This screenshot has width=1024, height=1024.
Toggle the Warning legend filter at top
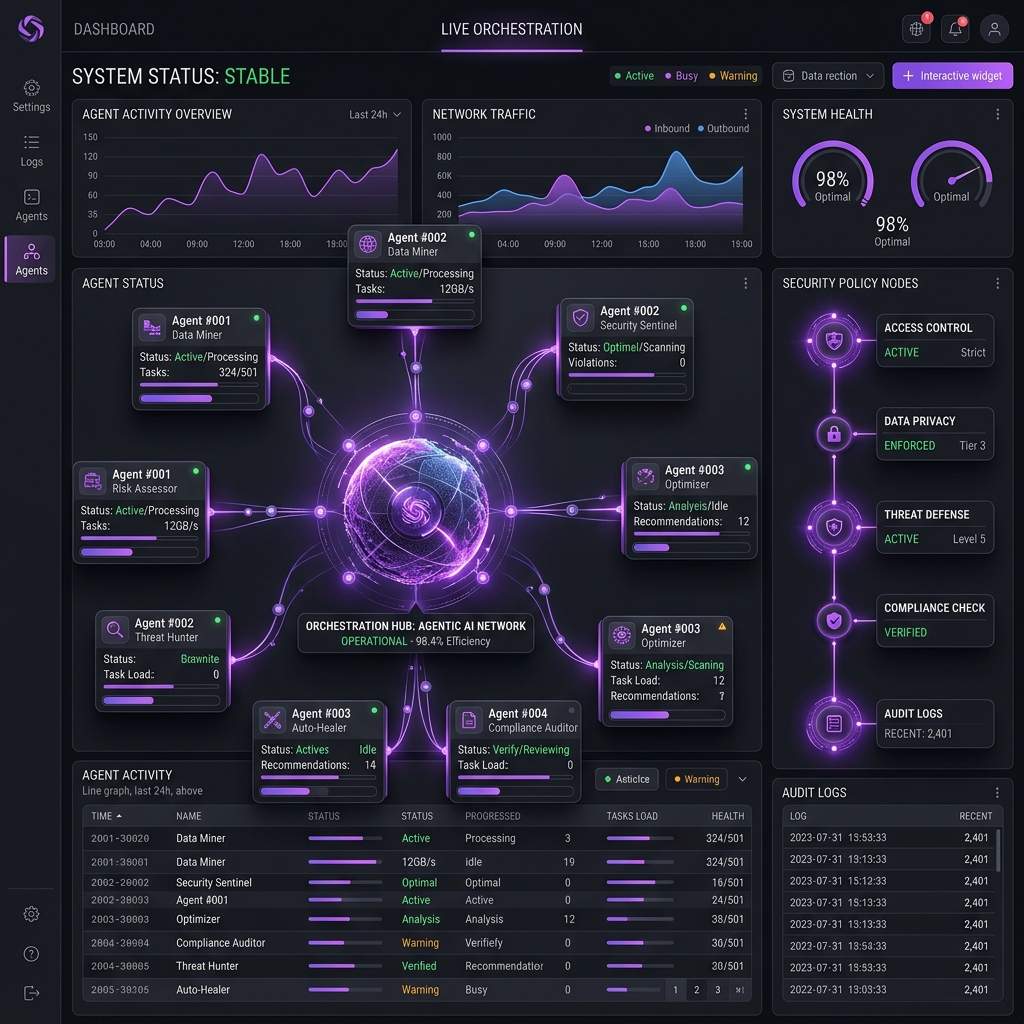tap(733, 76)
